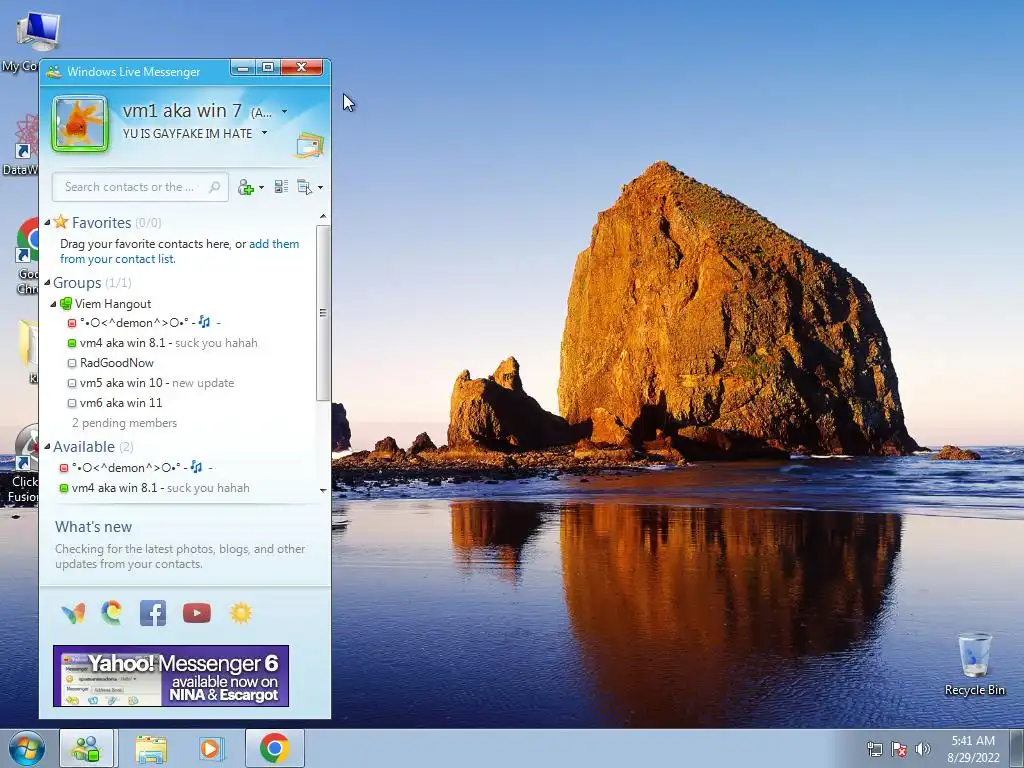Click '2 pending members' text

click(124, 423)
